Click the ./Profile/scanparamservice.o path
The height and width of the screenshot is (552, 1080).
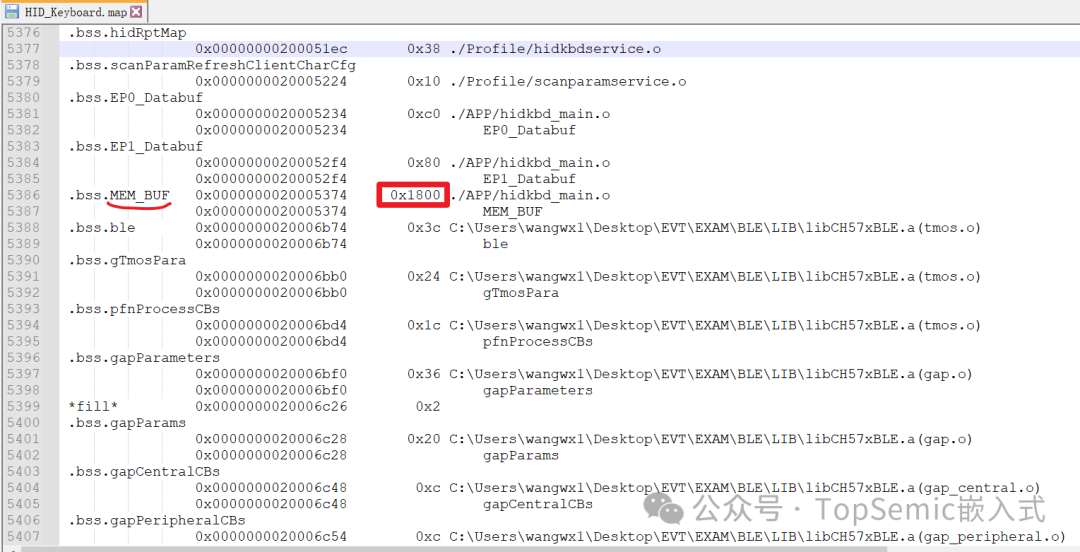click(x=567, y=81)
